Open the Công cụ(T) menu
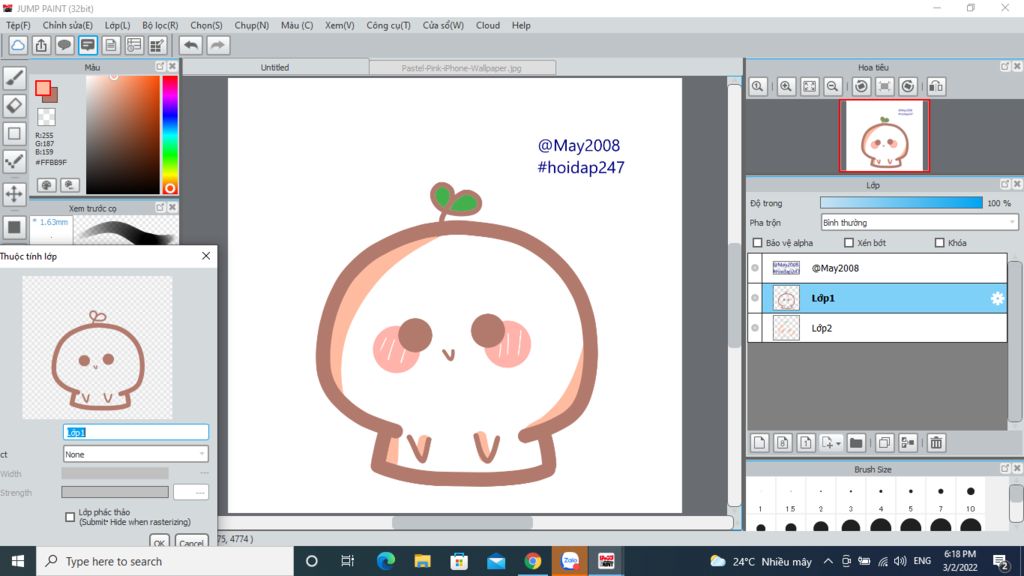Viewport: 1024px width, 576px height. [x=389, y=25]
